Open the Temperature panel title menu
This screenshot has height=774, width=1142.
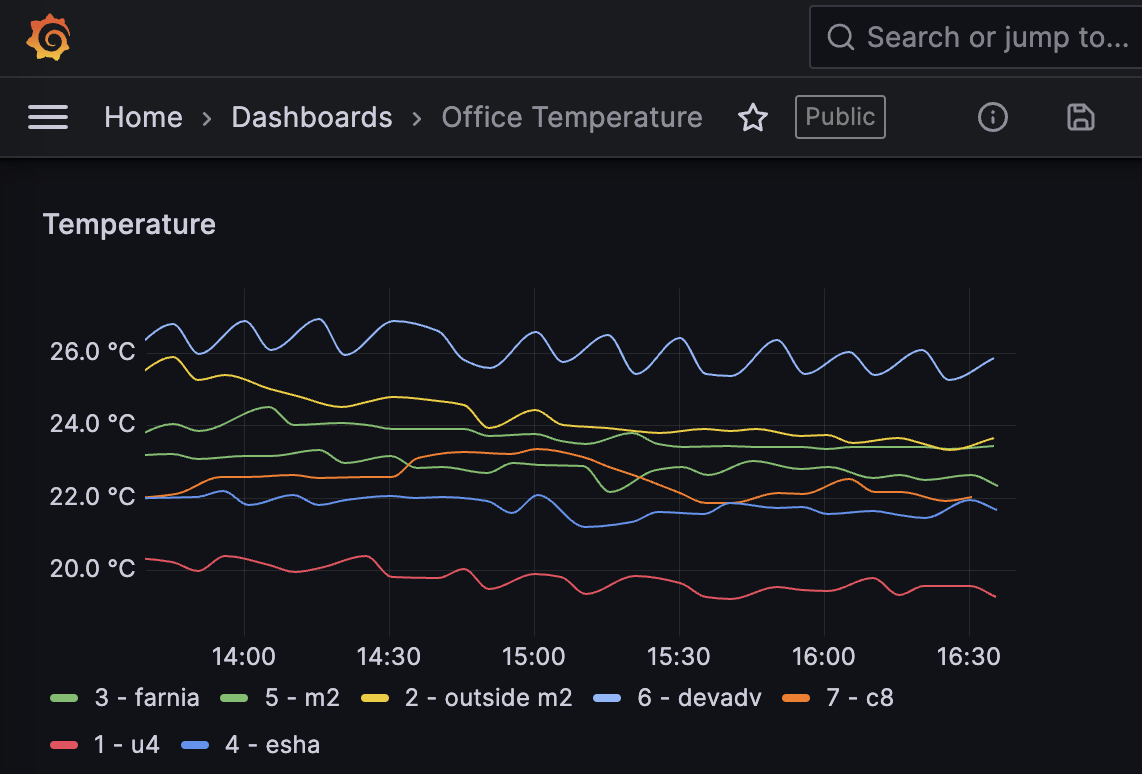[x=129, y=224]
